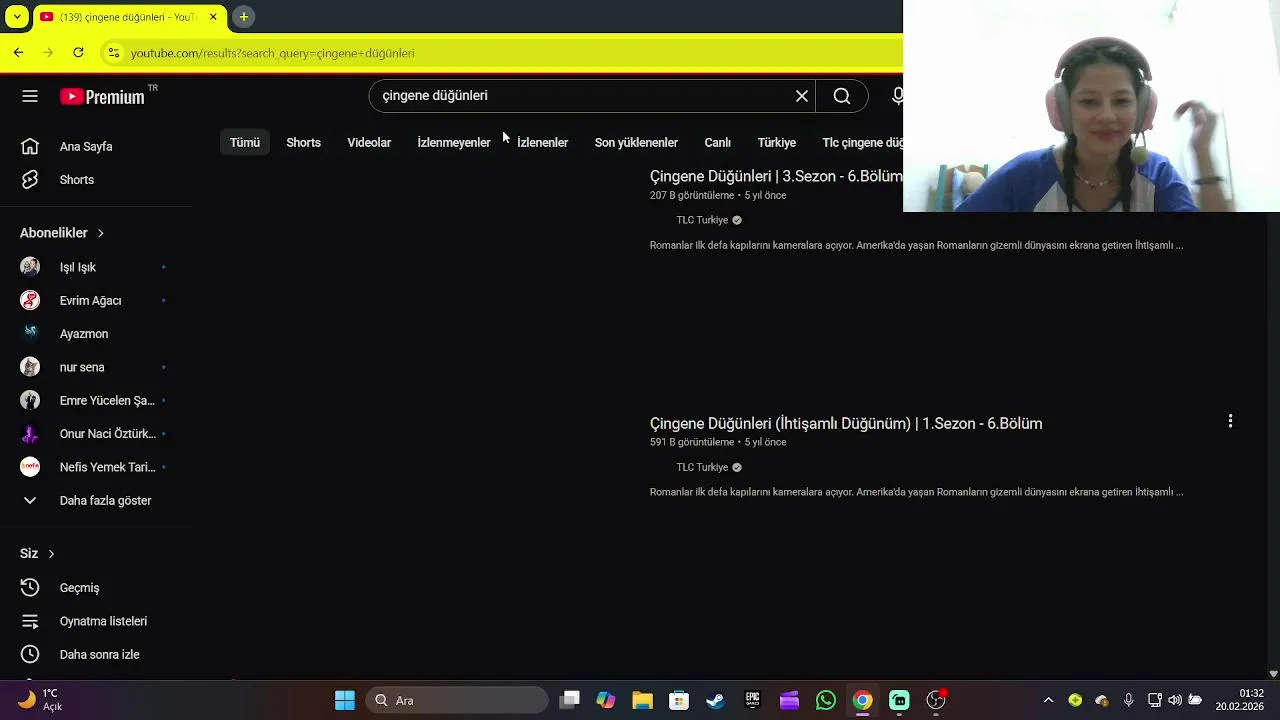Open the YouTube hamburger guide menu
Screen dimensions: 1280x720
(x=30, y=96)
